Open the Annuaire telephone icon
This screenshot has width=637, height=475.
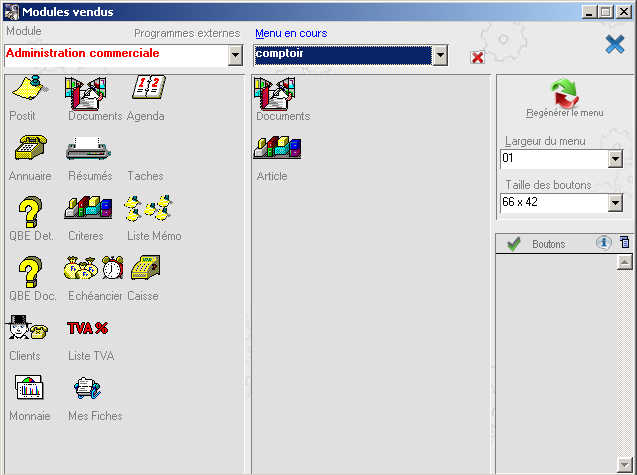[30, 151]
